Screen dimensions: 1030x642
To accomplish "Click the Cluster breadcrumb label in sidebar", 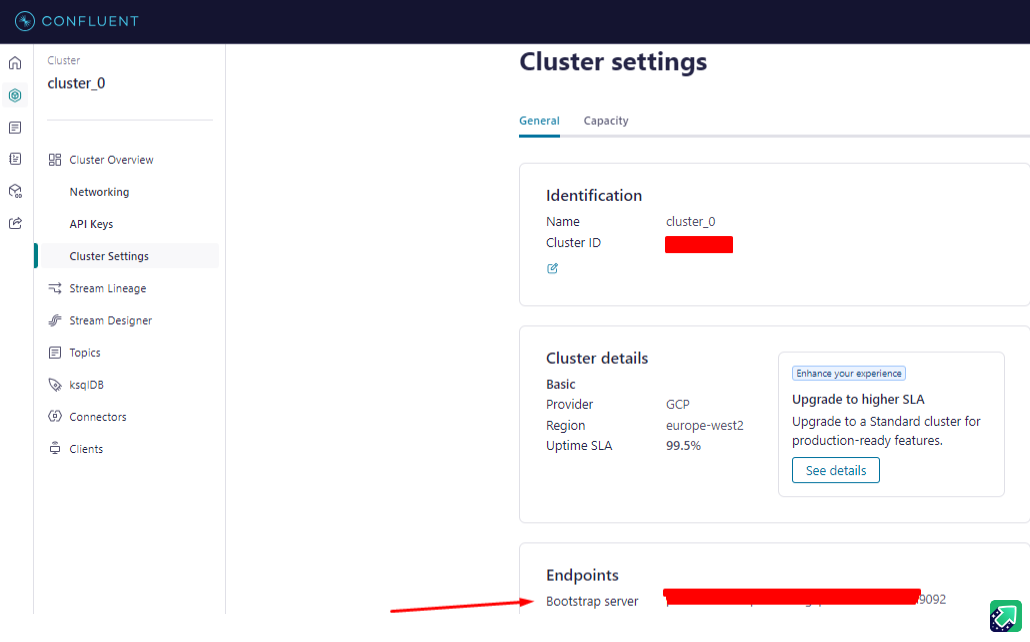I will (x=64, y=60).
